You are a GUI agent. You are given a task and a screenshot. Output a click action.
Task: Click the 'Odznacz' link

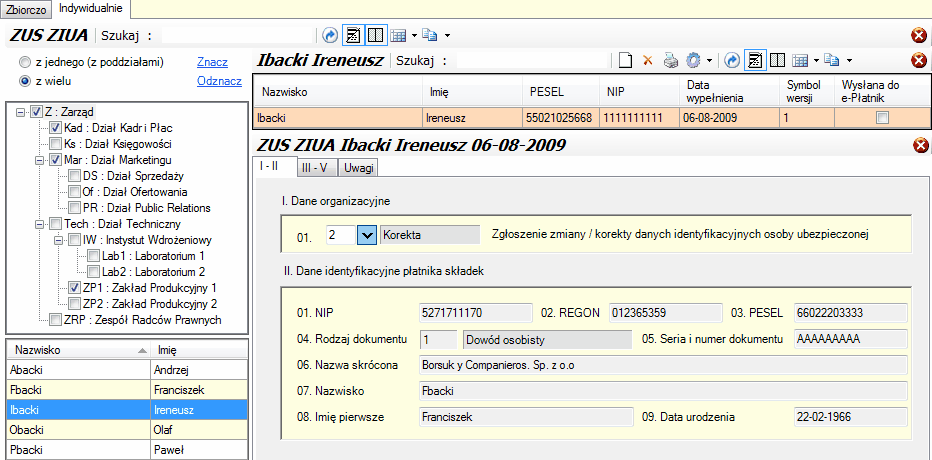(x=219, y=81)
